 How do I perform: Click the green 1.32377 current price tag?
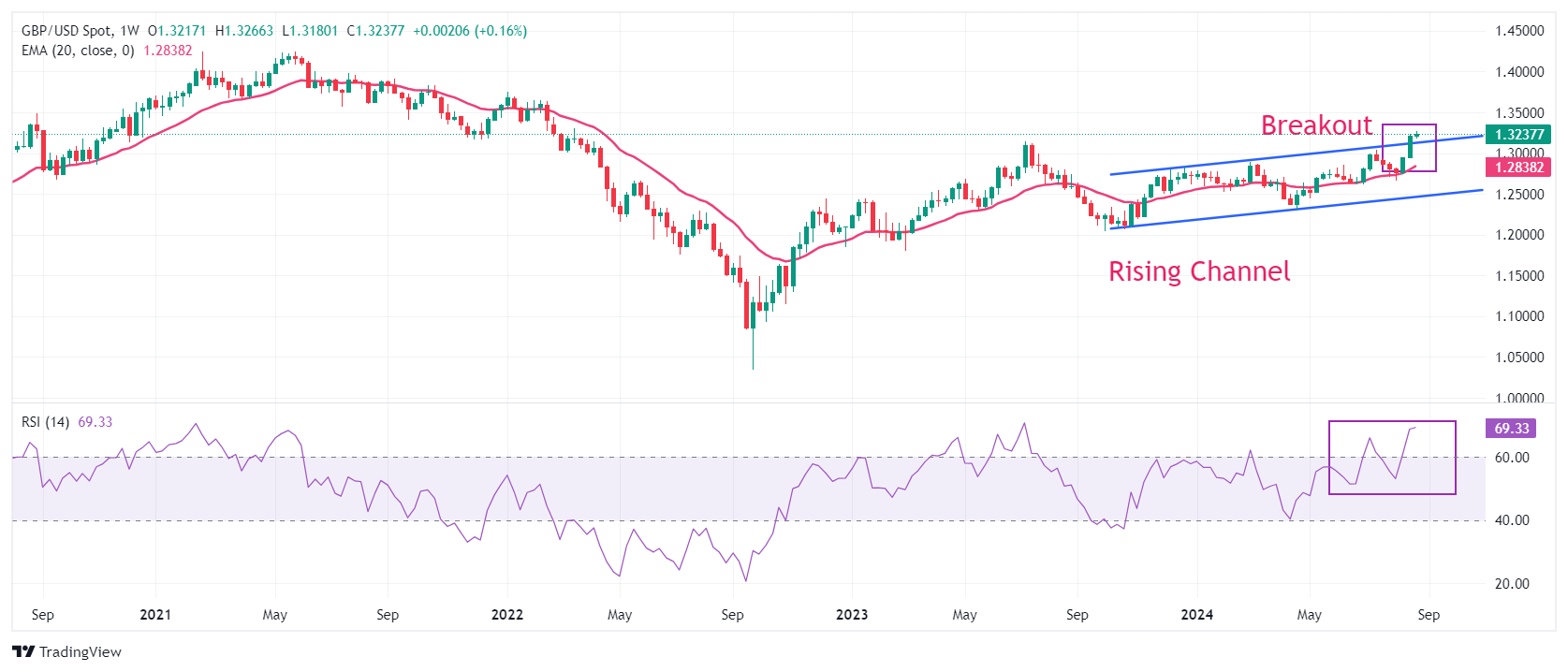(1518, 135)
